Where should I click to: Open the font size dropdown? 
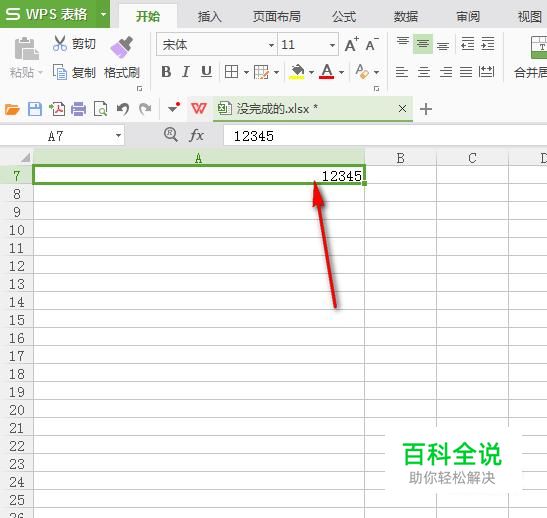(332, 45)
